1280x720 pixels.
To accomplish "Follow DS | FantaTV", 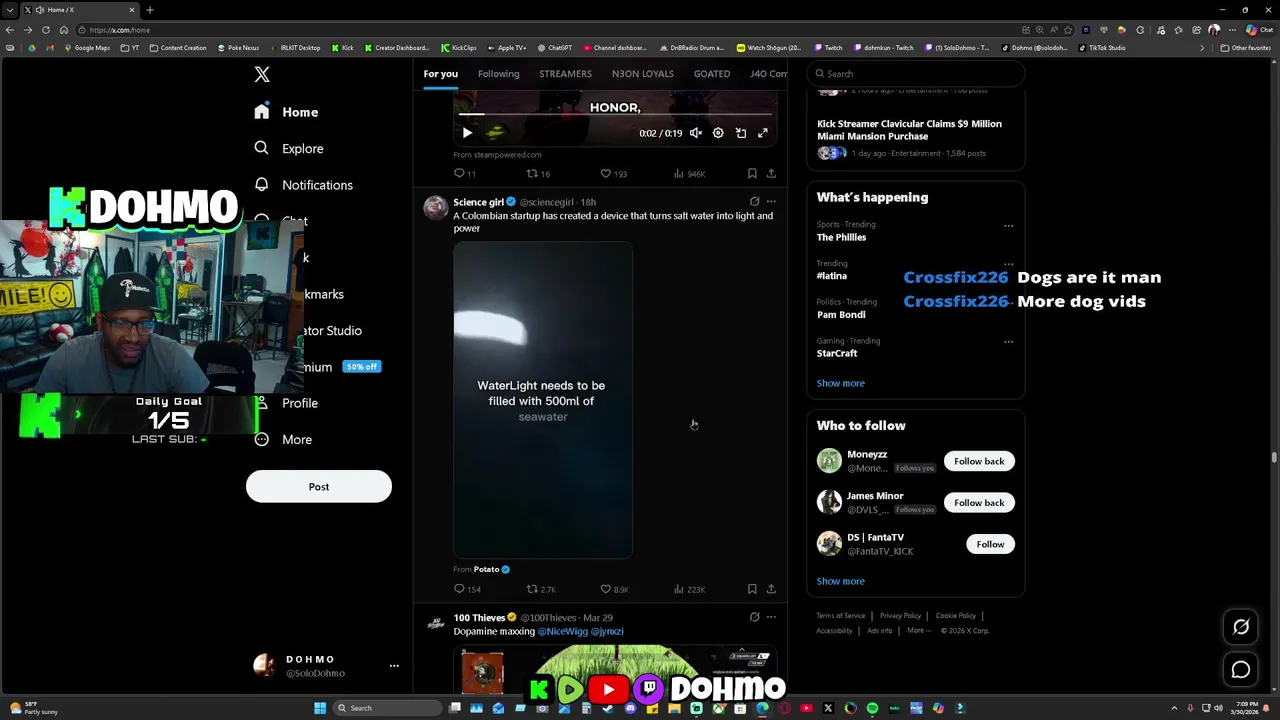I will tap(990, 544).
